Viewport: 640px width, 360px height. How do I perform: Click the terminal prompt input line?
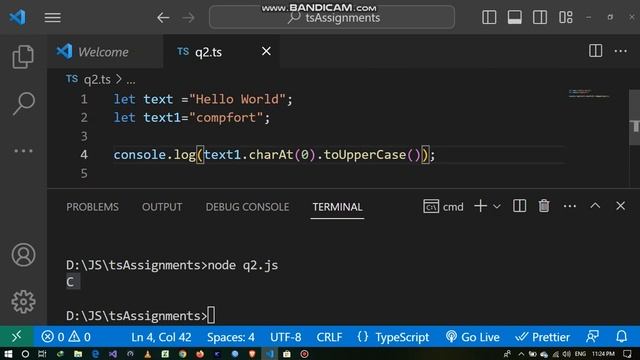click(x=140, y=316)
